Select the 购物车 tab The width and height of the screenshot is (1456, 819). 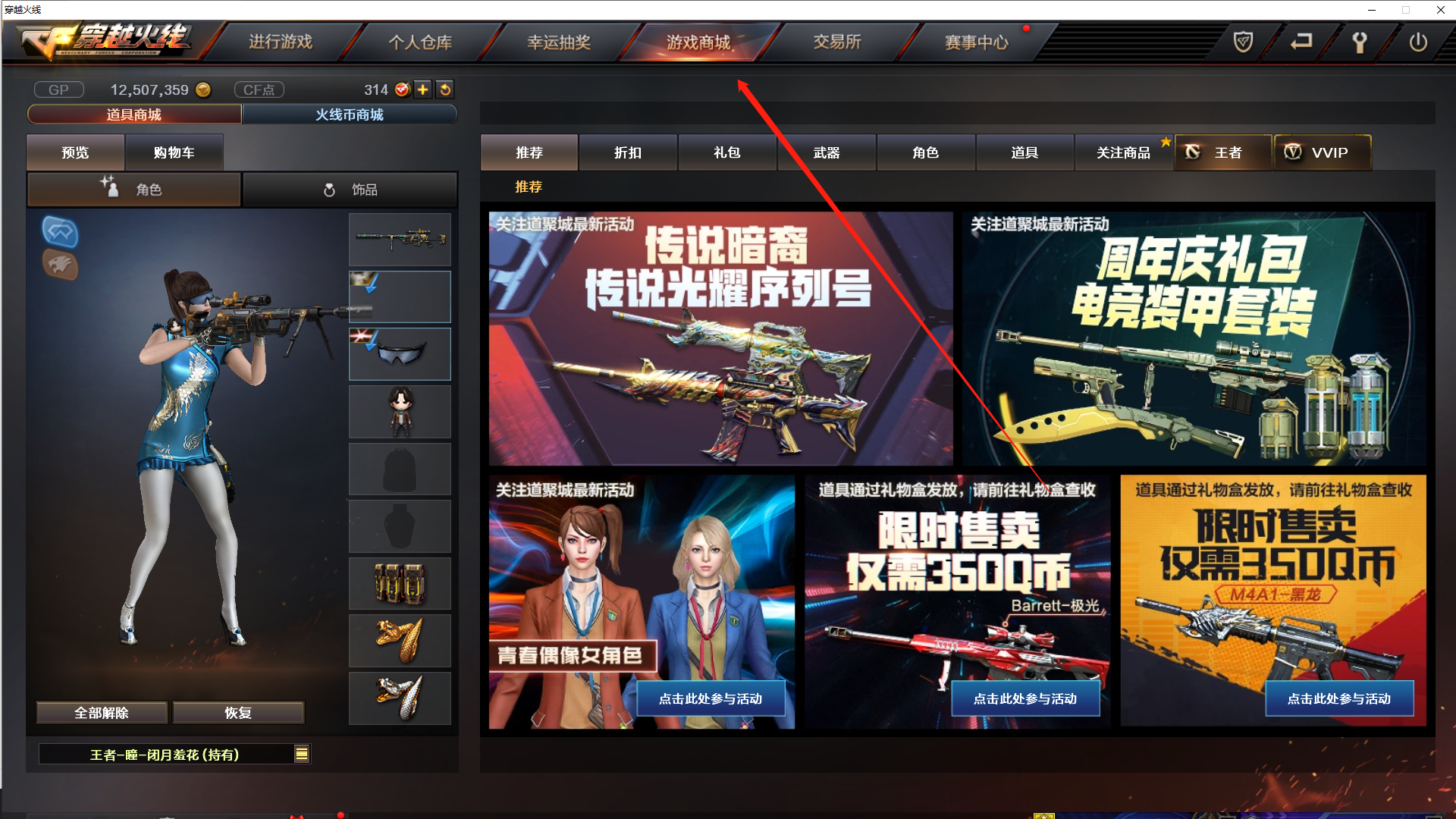(174, 152)
